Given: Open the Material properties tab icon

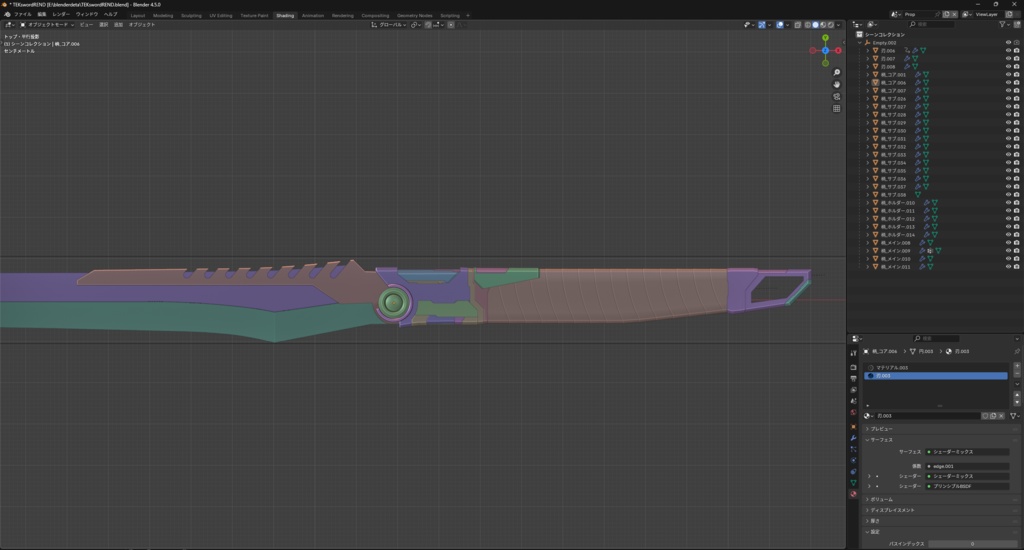Looking at the screenshot, I should 853,494.
